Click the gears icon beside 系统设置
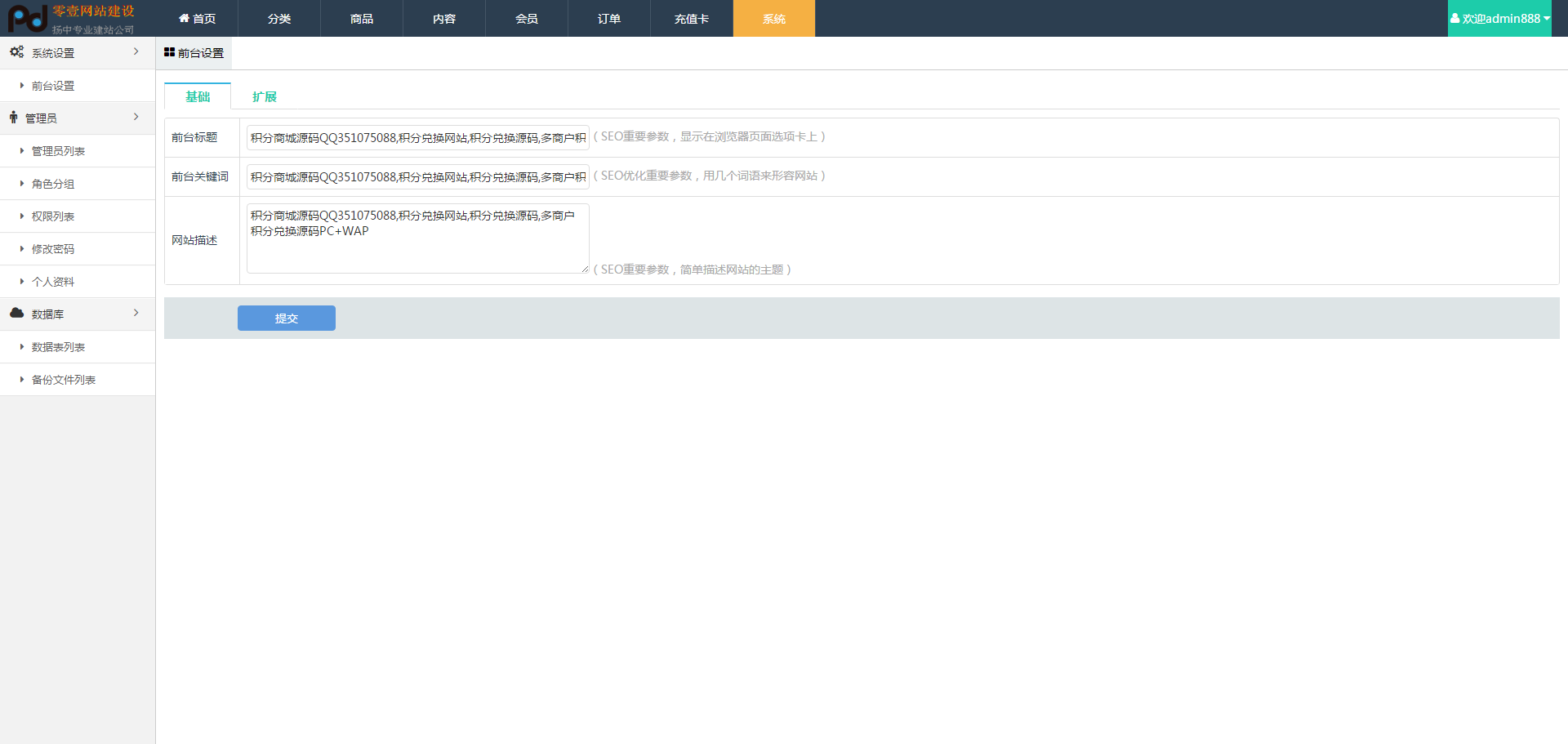 click(x=16, y=52)
